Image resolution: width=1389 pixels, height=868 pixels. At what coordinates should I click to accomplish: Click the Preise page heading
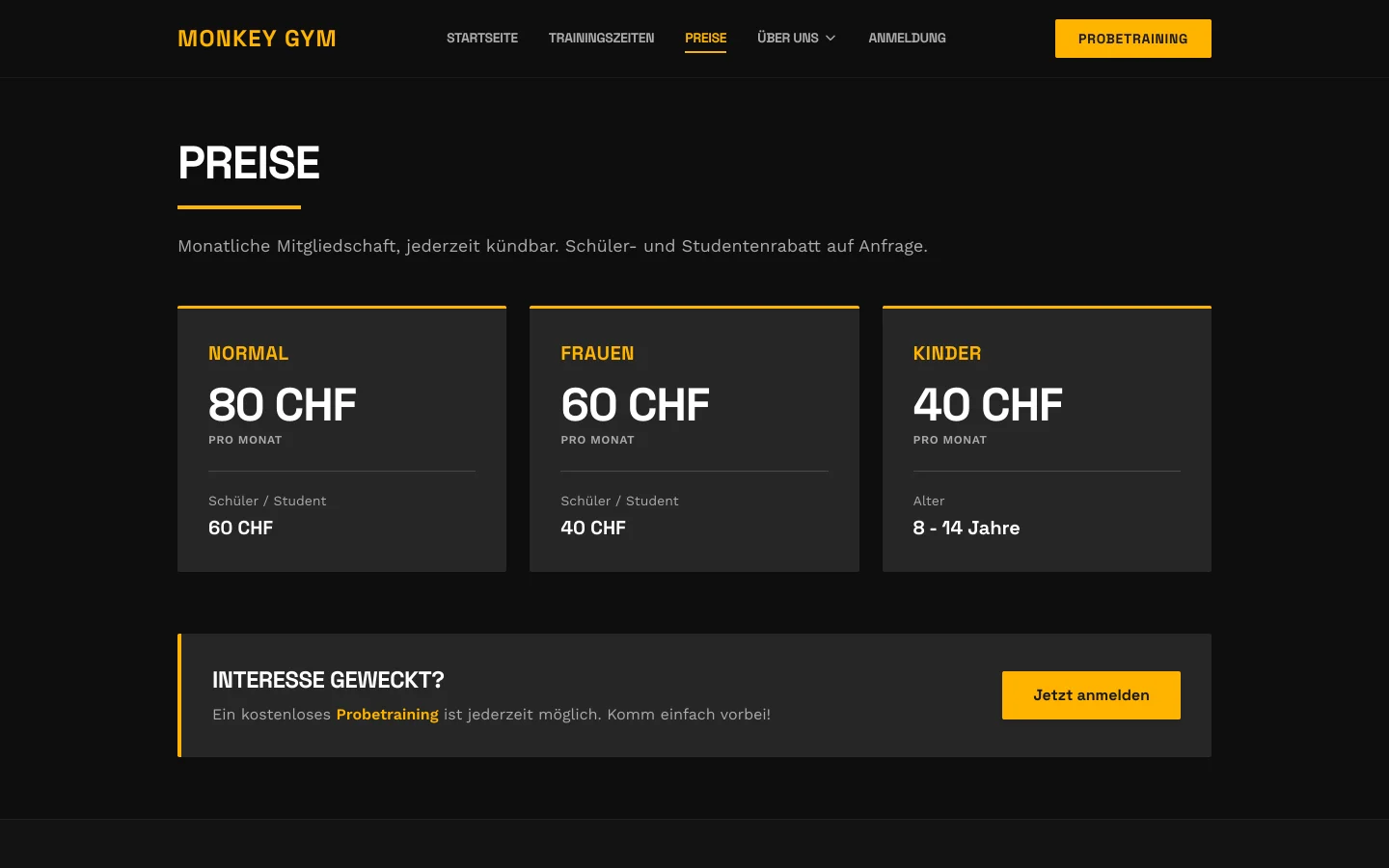(249, 163)
